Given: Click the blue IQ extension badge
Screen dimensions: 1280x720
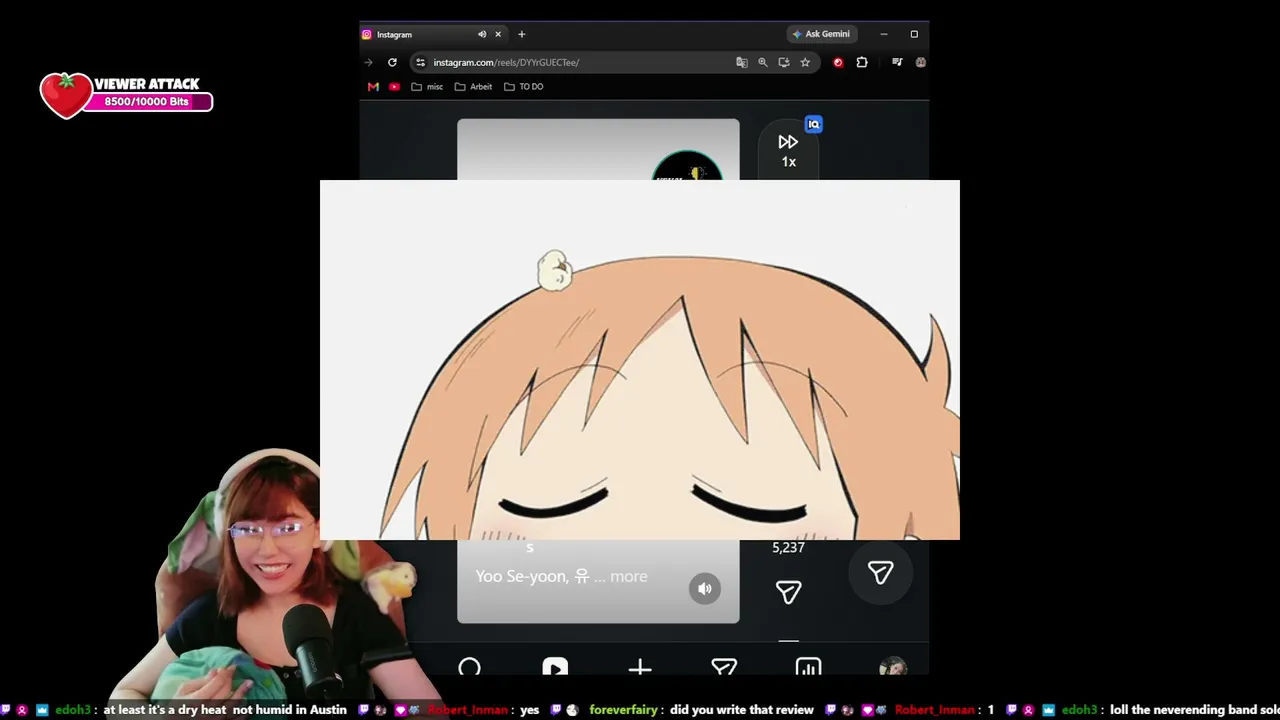Looking at the screenshot, I should tap(814, 125).
